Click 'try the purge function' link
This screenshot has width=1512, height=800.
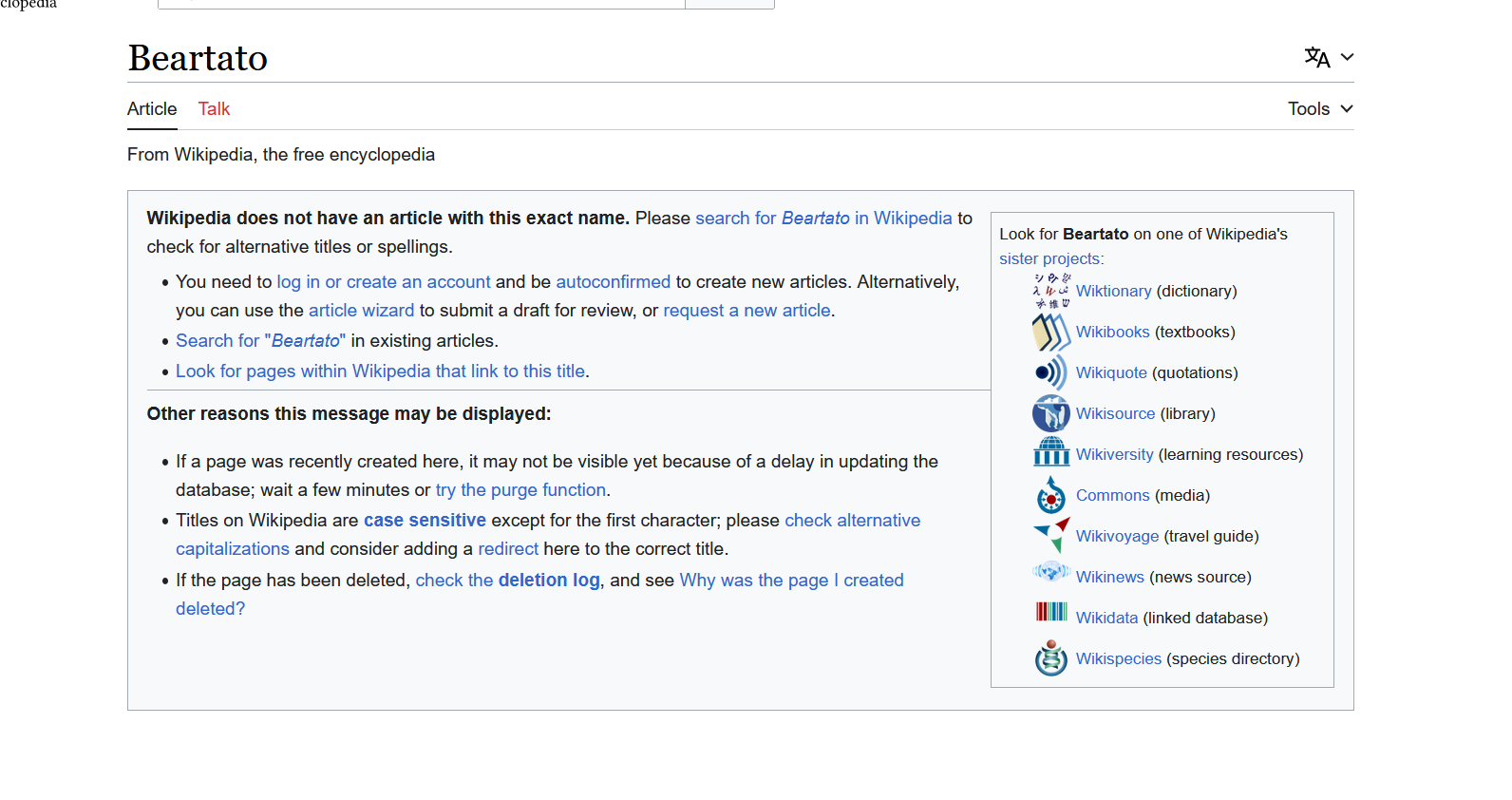click(x=520, y=489)
